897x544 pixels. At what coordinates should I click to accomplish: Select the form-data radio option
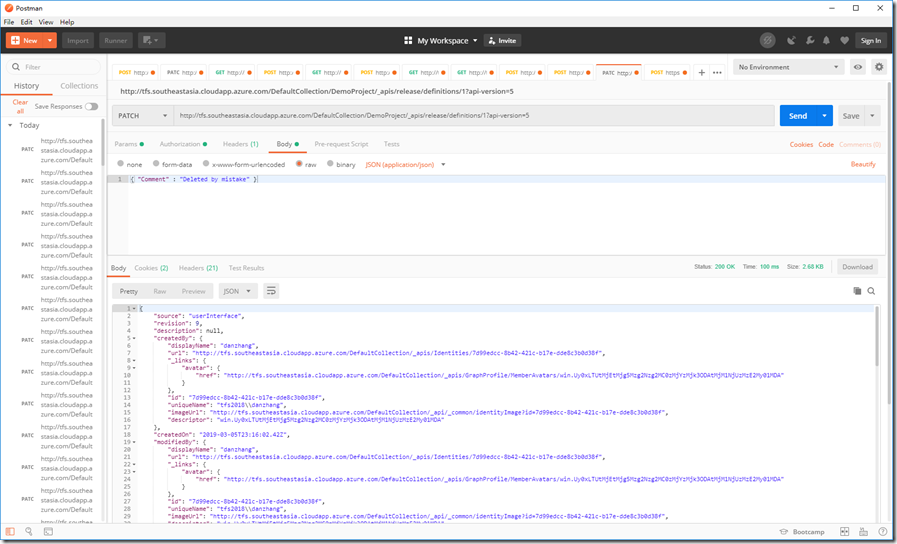(x=156, y=164)
